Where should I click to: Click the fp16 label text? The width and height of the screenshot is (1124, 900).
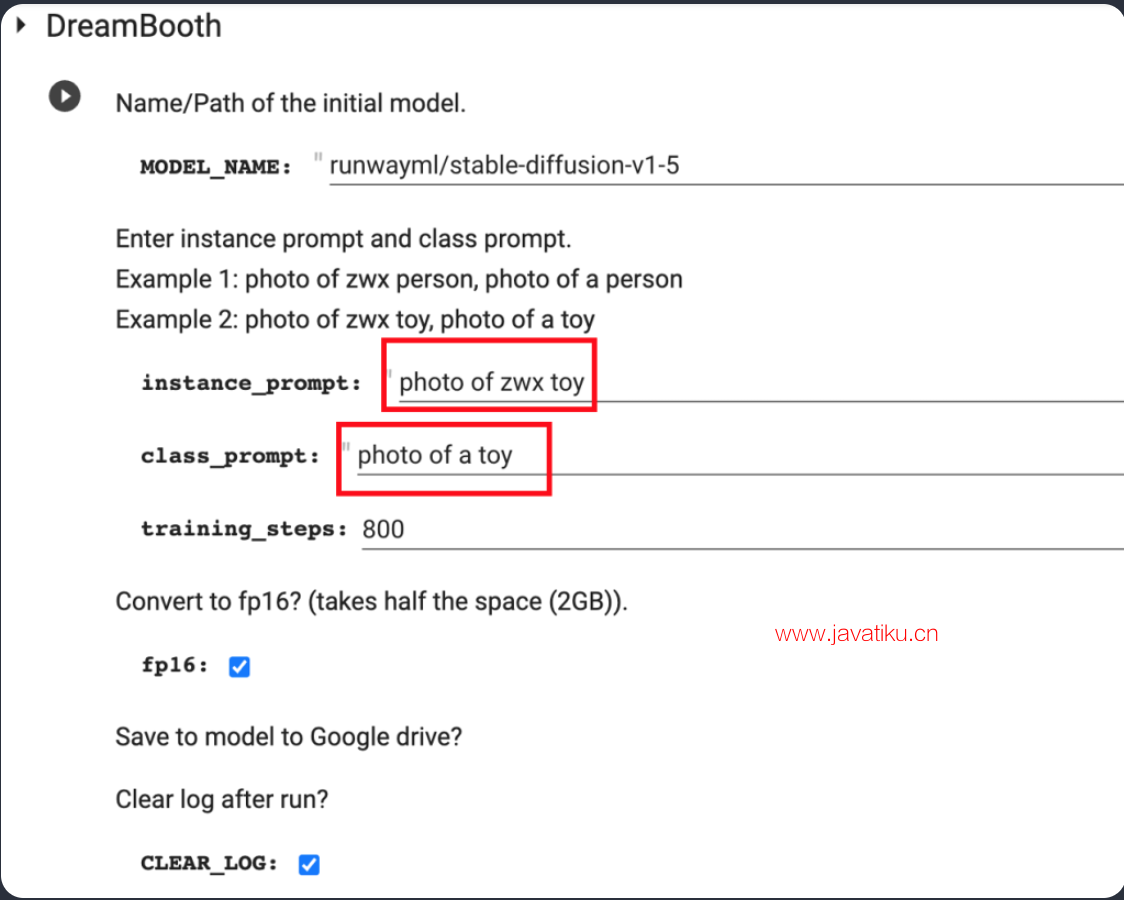pyautogui.click(x=175, y=665)
